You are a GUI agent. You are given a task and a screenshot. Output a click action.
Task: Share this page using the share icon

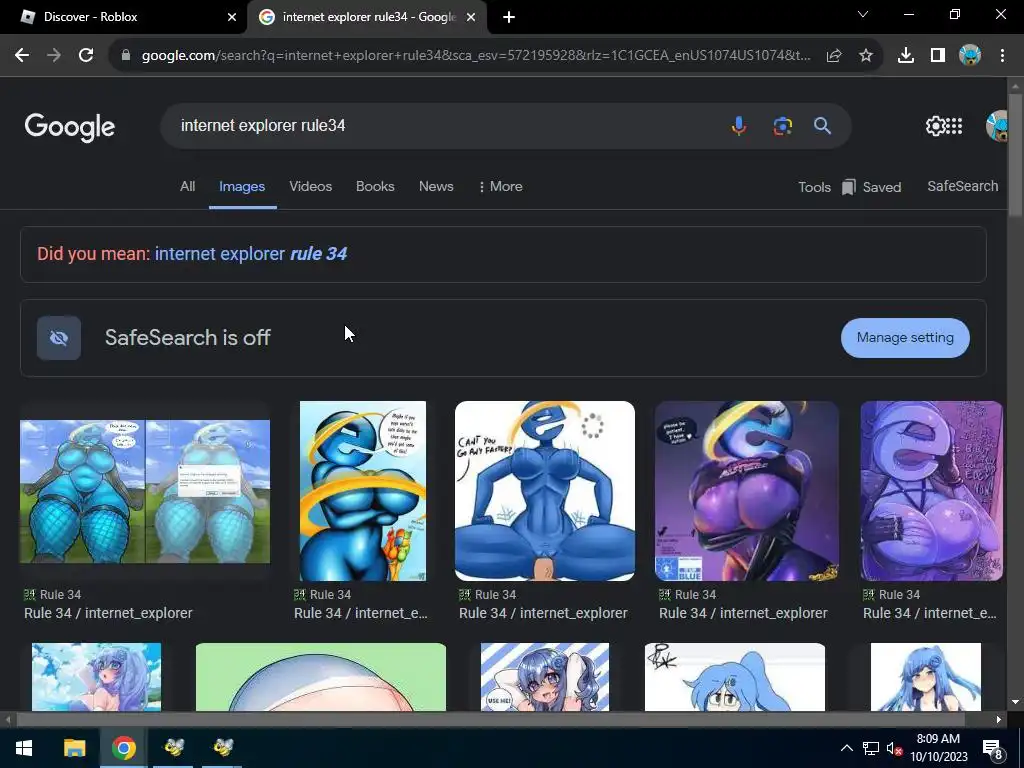(834, 56)
